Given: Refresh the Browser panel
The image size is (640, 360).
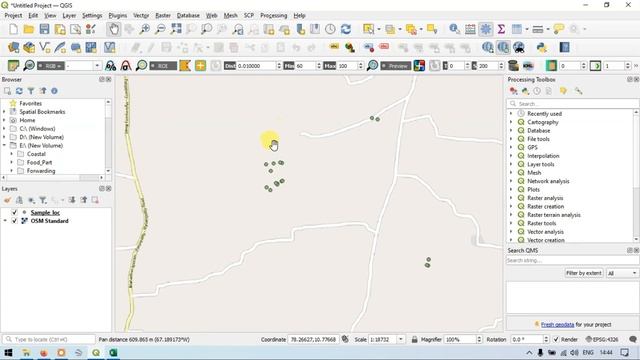Looking at the screenshot, I should [x=19, y=91].
